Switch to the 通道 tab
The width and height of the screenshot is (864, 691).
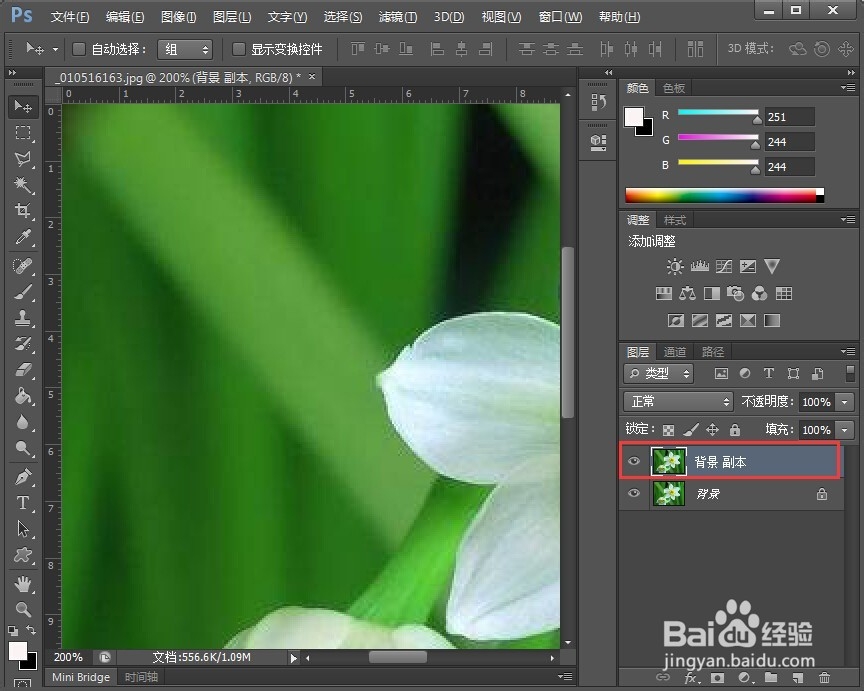[x=674, y=352]
